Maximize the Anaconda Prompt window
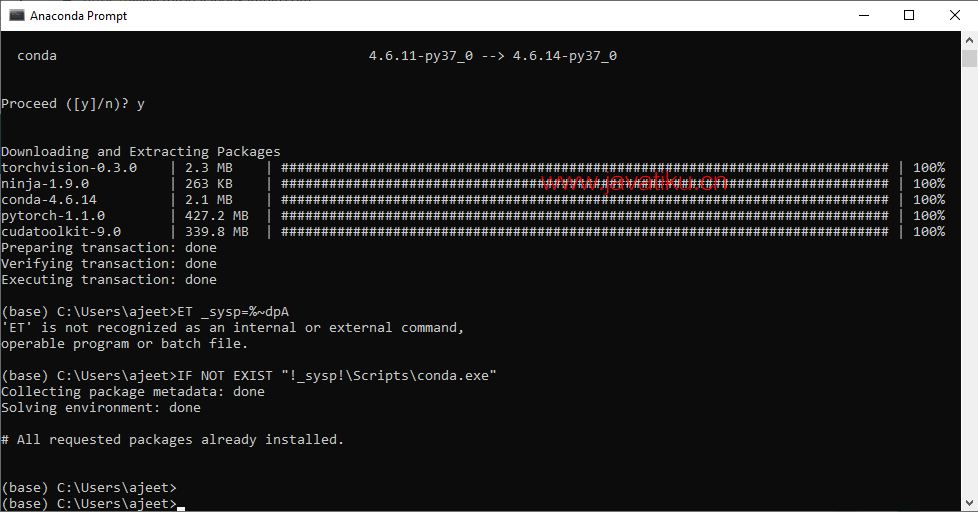978x512 pixels. 909,15
